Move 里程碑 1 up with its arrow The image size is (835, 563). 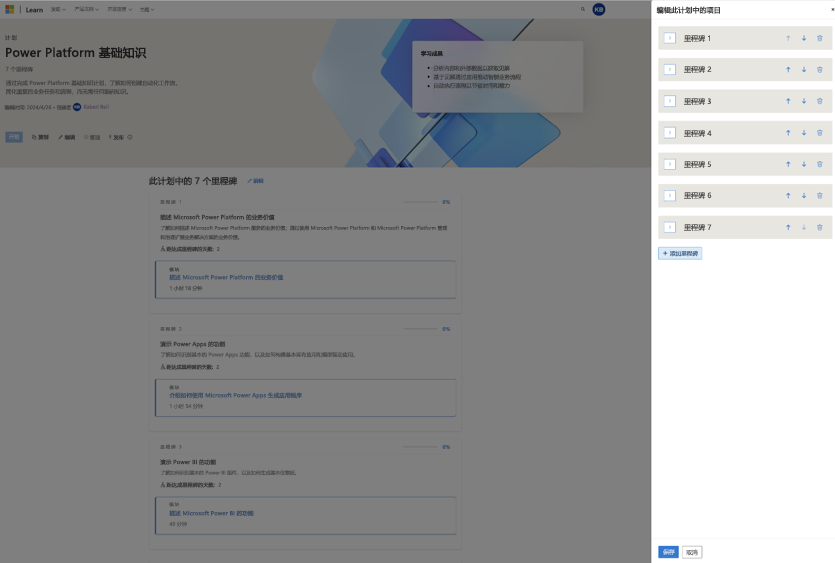[x=788, y=38]
